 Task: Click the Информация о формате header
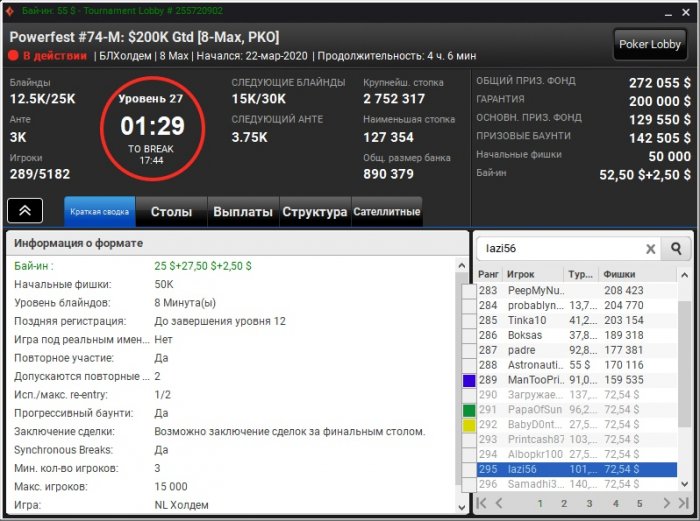coord(79,243)
